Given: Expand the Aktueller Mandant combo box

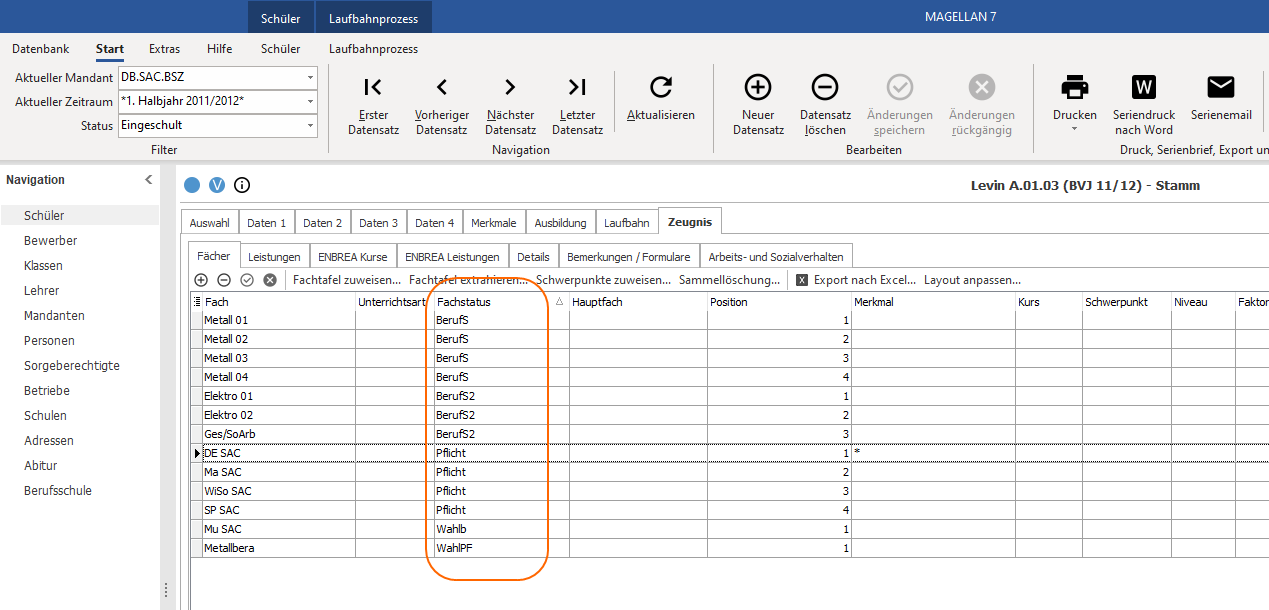Looking at the screenshot, I should click(311, 77).
